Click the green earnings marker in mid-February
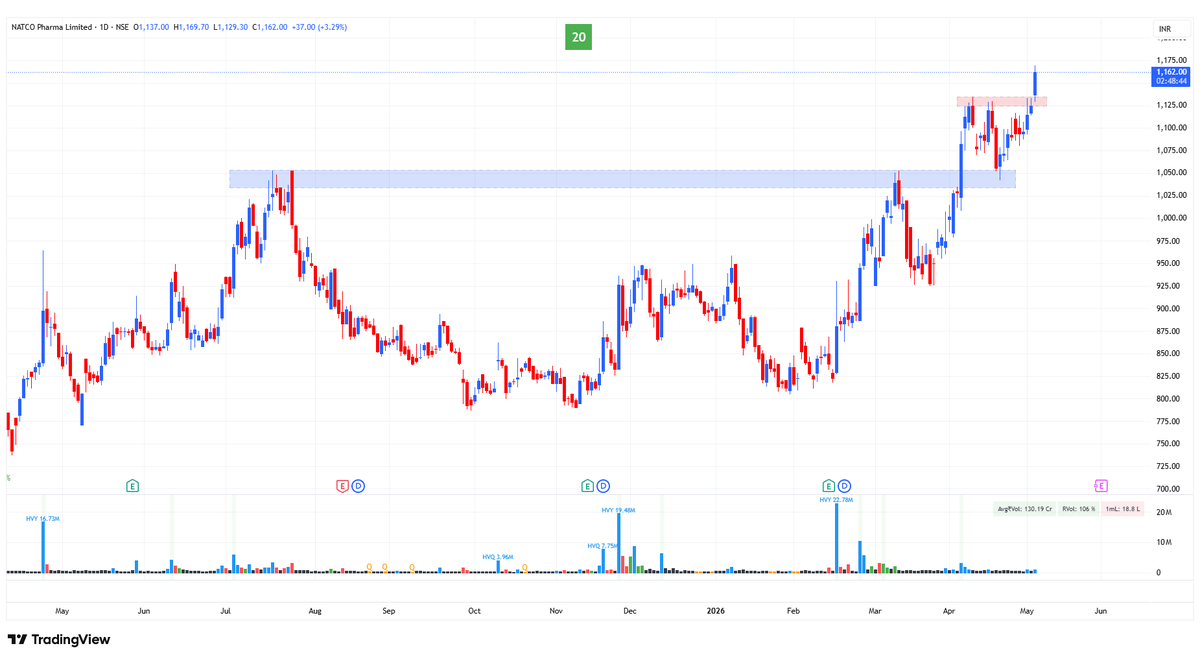 pyautogui.click(x=829, y=486)
